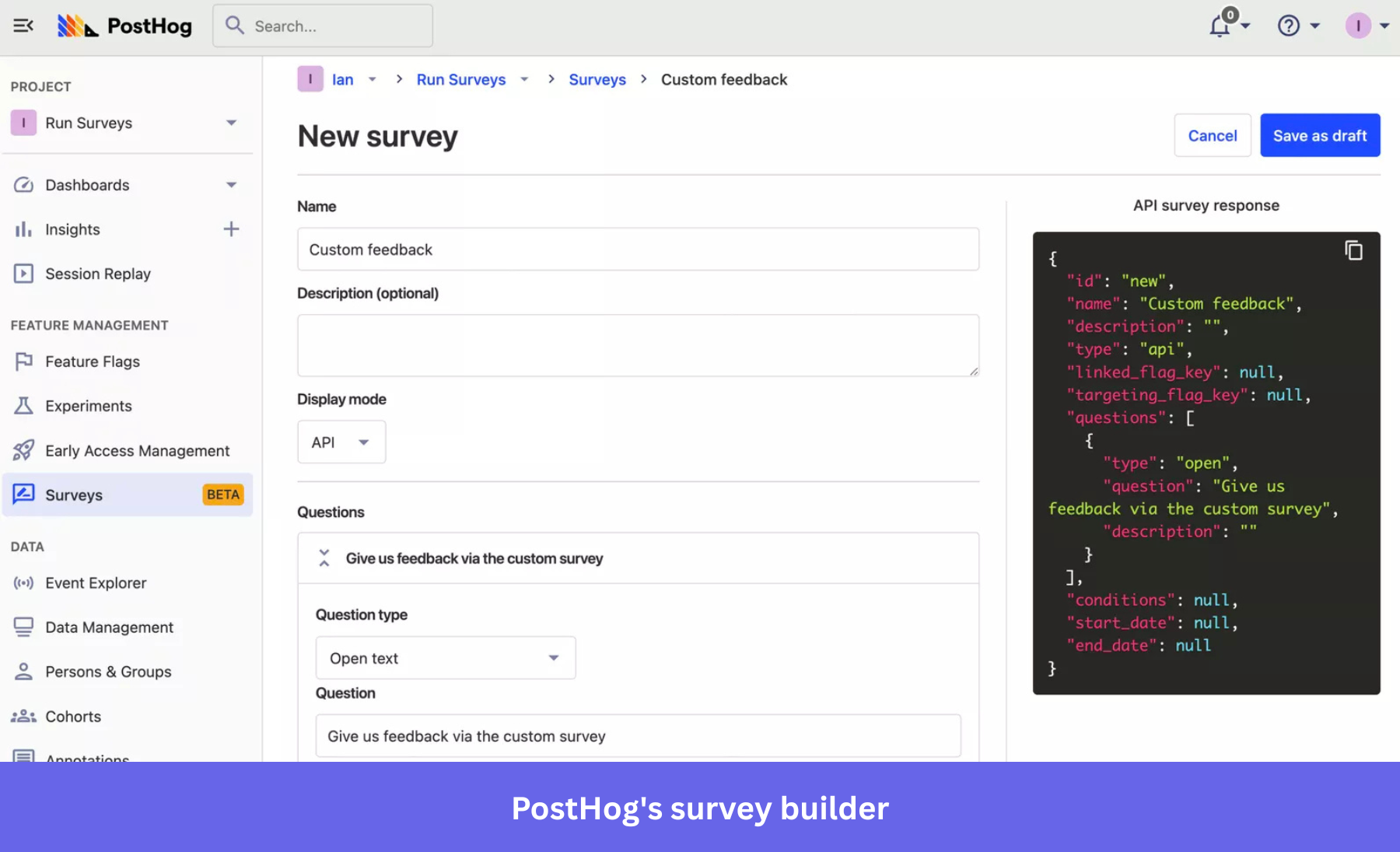Viewport: 1400px width, 852px height.
Task: Open the help dropdown caret
Action: [x=1315, y=26]
